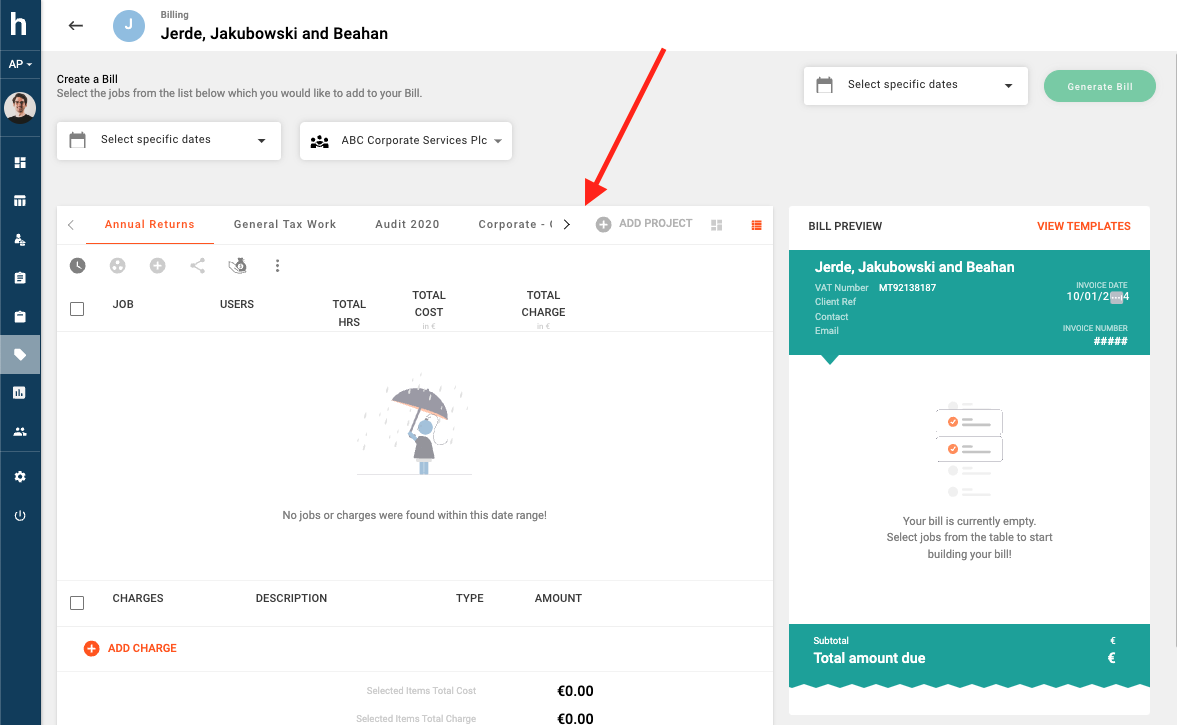Expand the ABC Corporate Services Plc dropdown

pos(406,141)
